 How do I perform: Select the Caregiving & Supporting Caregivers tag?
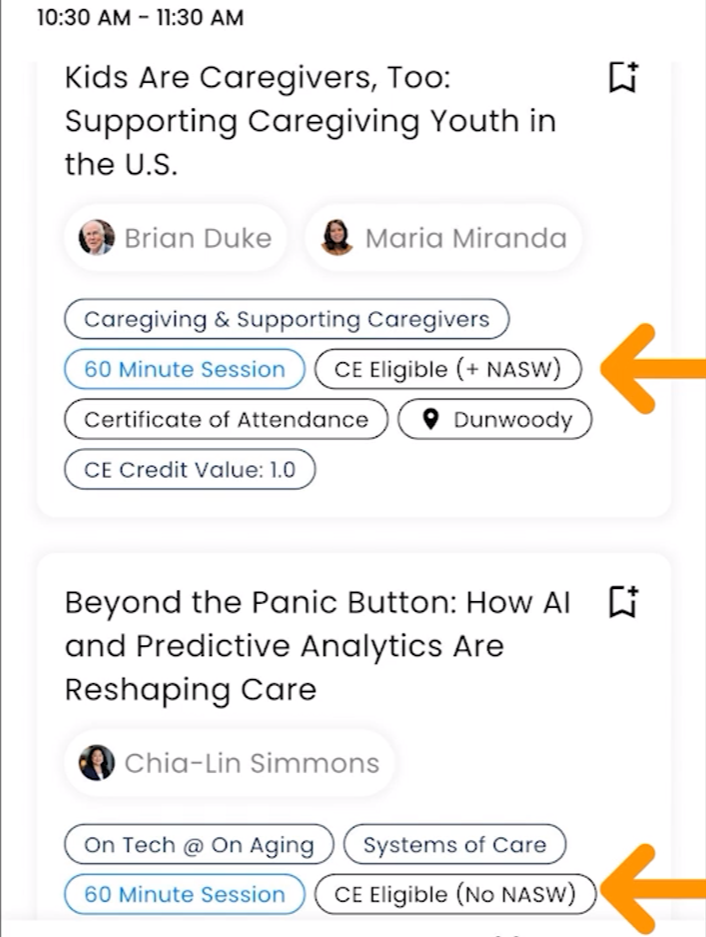[x=287, y=320]
